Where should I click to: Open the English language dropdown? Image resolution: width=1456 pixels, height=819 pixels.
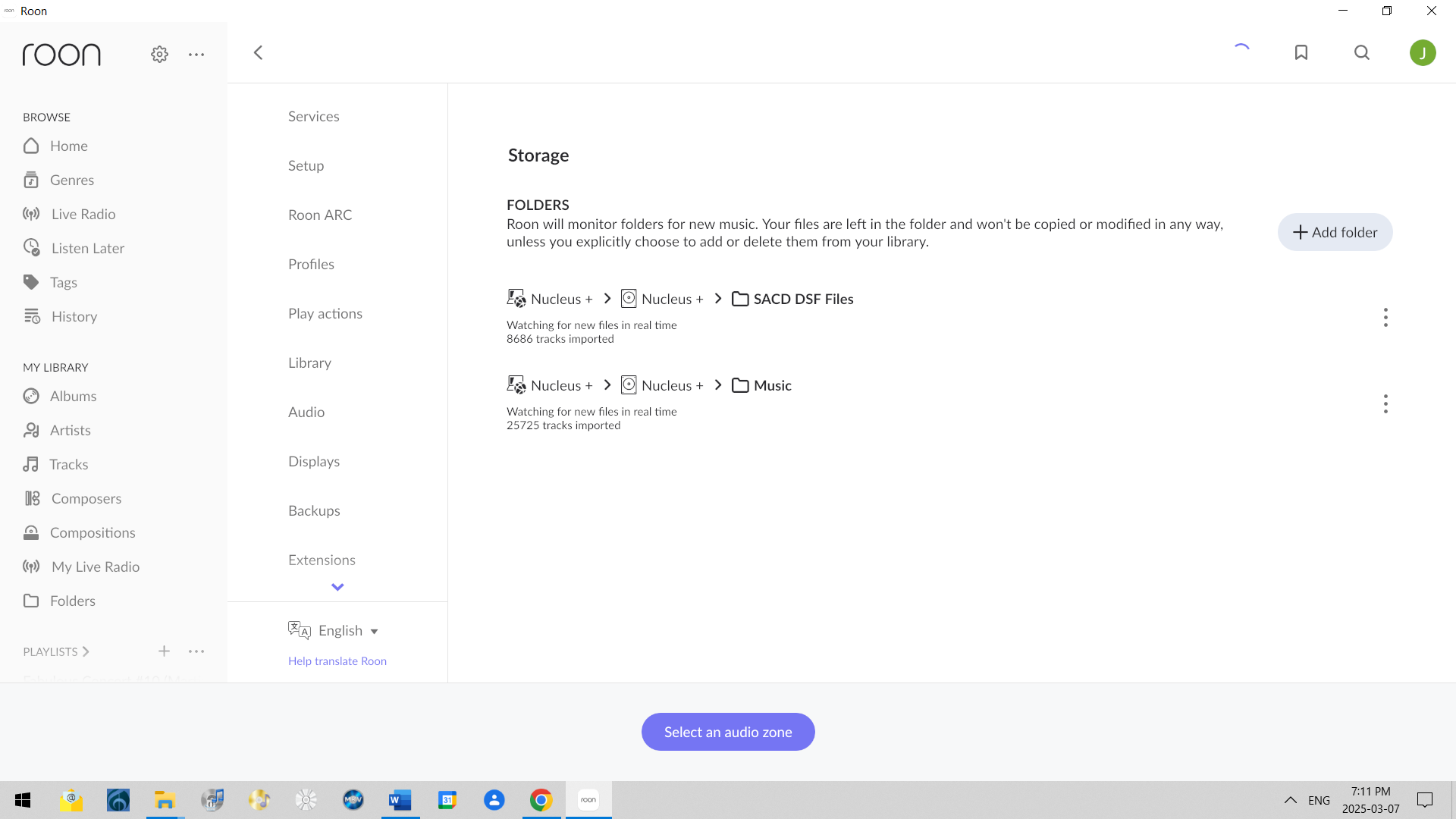[348, 630]
